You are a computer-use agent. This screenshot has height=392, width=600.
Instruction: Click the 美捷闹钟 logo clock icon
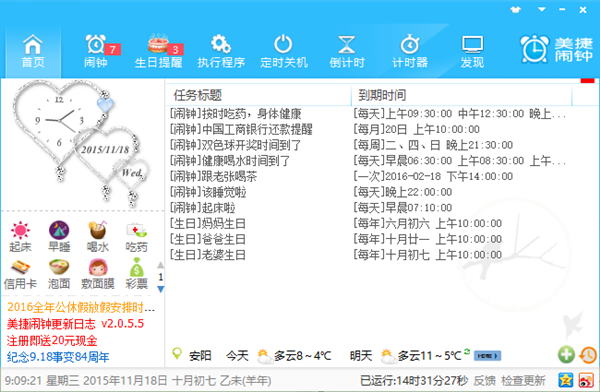(534, 49)
